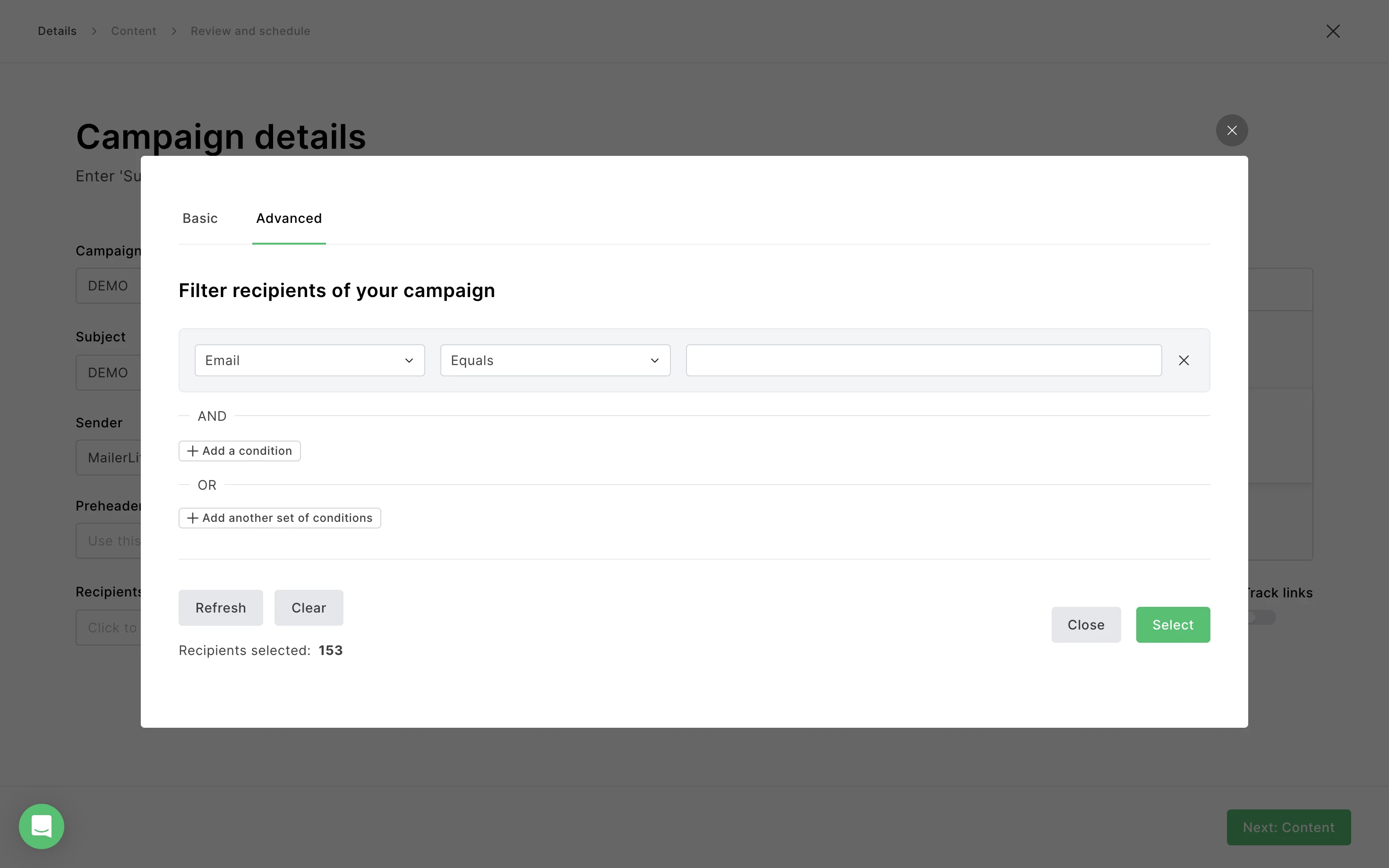This screenshot has height=868, width=1389.
Task: Expand the Email field chevron
Action: [x=409, y=360]
